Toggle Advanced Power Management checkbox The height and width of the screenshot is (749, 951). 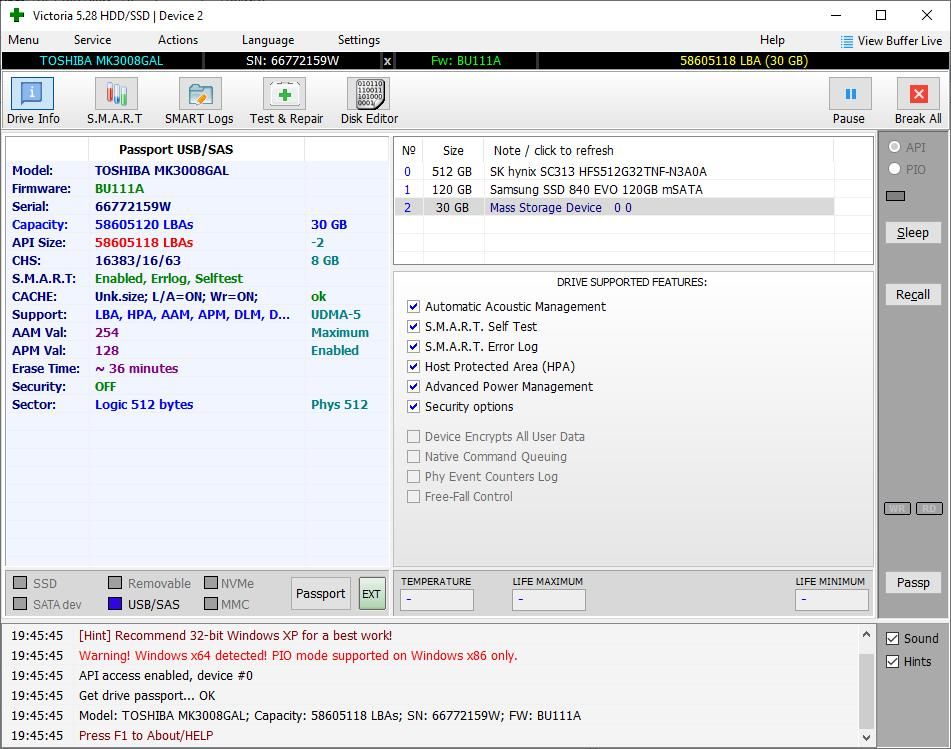413,386
